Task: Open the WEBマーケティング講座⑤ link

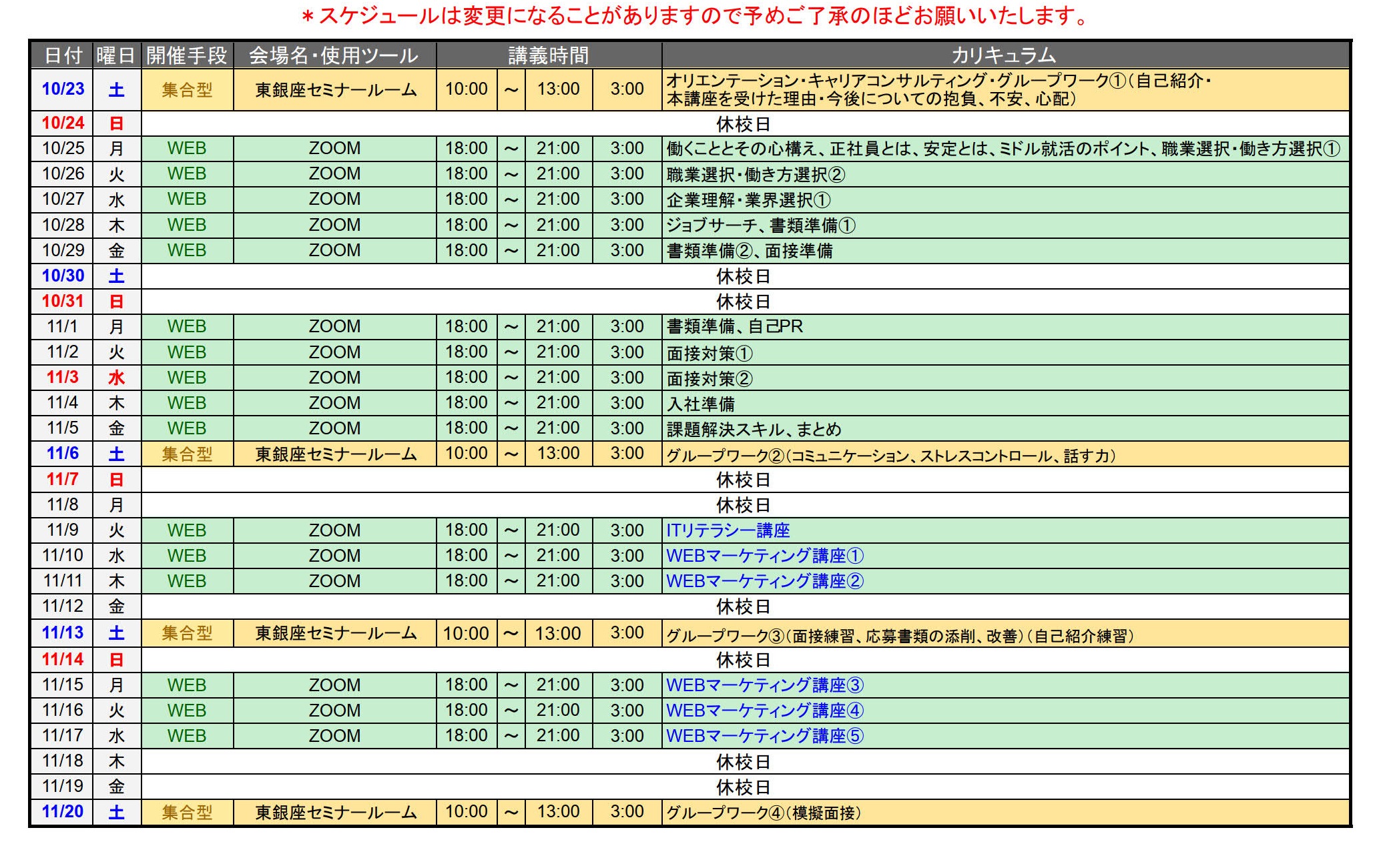Action: (765, 736)
